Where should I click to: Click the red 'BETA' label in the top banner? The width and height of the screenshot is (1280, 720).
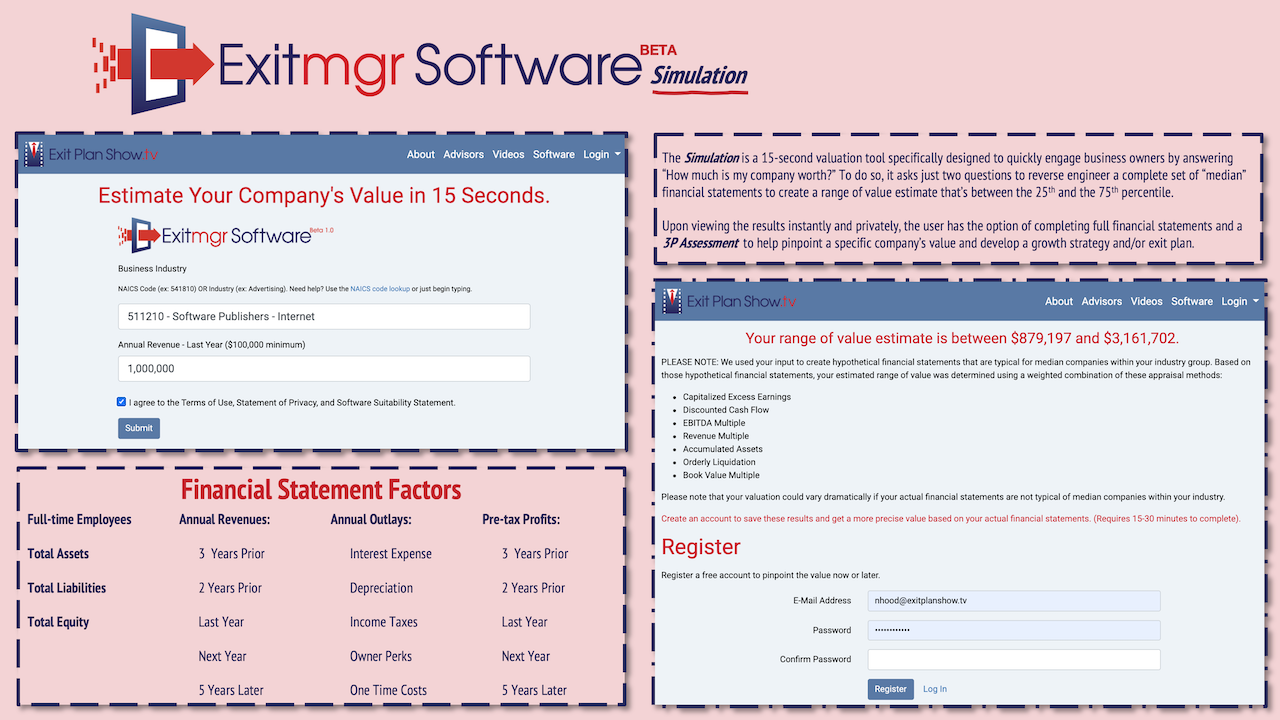(x=659, y=50)
